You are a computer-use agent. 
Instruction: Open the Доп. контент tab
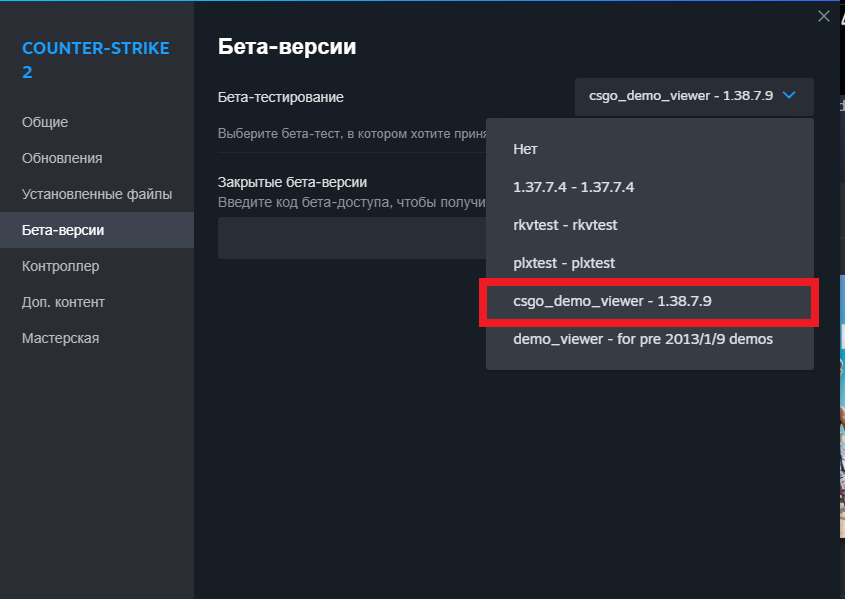[97, 302]
